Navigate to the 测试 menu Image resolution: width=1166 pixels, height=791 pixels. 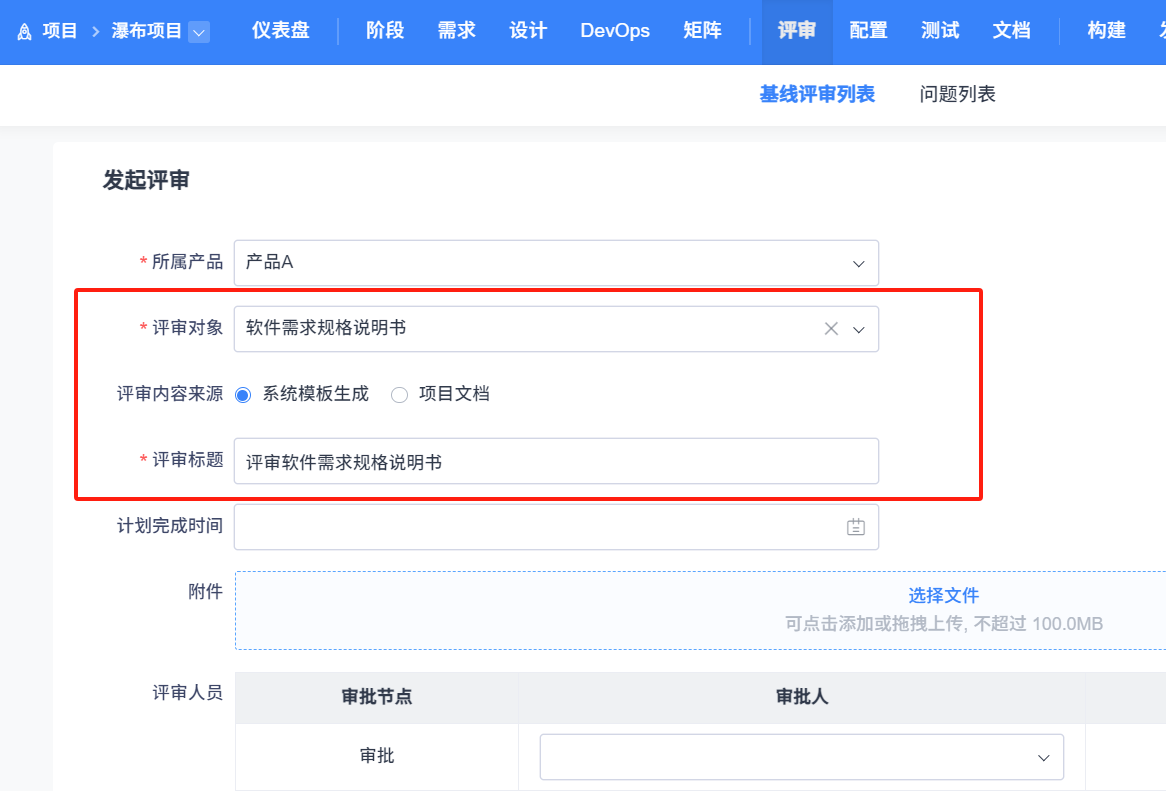tap(940, 31)
